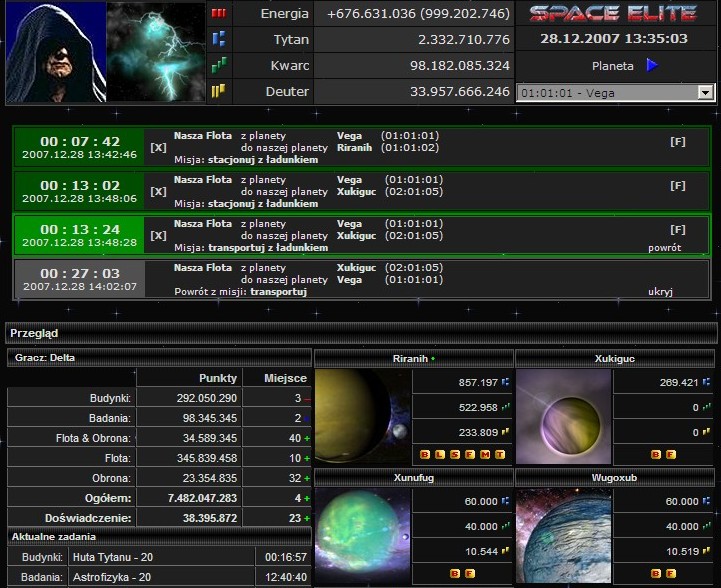The width and height of the screenshot is (721, 588).
Task: Click the S icon under Riranih planet
Action: pos(455,454)
